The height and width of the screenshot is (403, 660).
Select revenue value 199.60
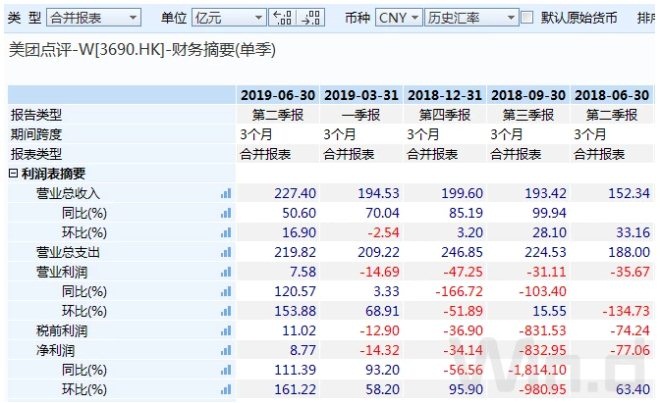click(462, 193)
